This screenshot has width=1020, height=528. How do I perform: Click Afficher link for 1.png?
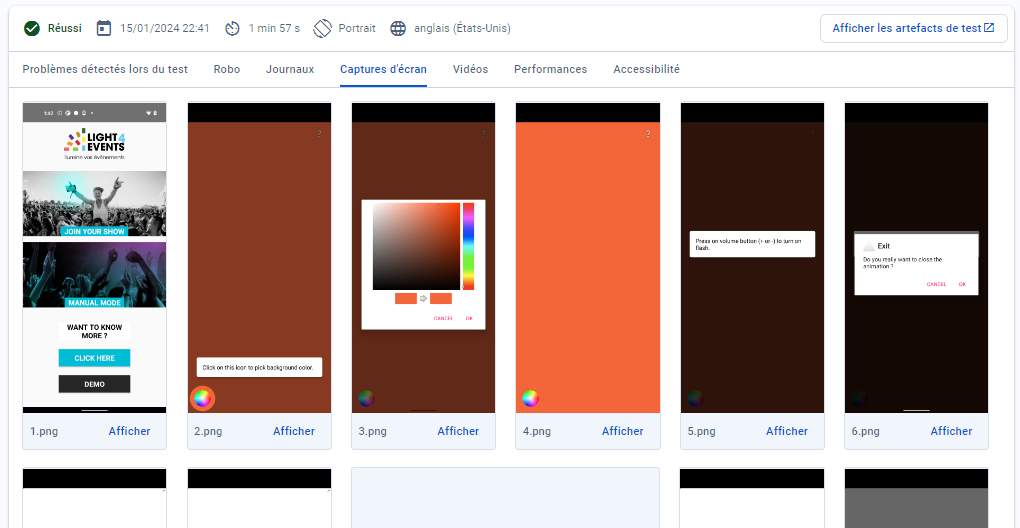coord(130,431)
